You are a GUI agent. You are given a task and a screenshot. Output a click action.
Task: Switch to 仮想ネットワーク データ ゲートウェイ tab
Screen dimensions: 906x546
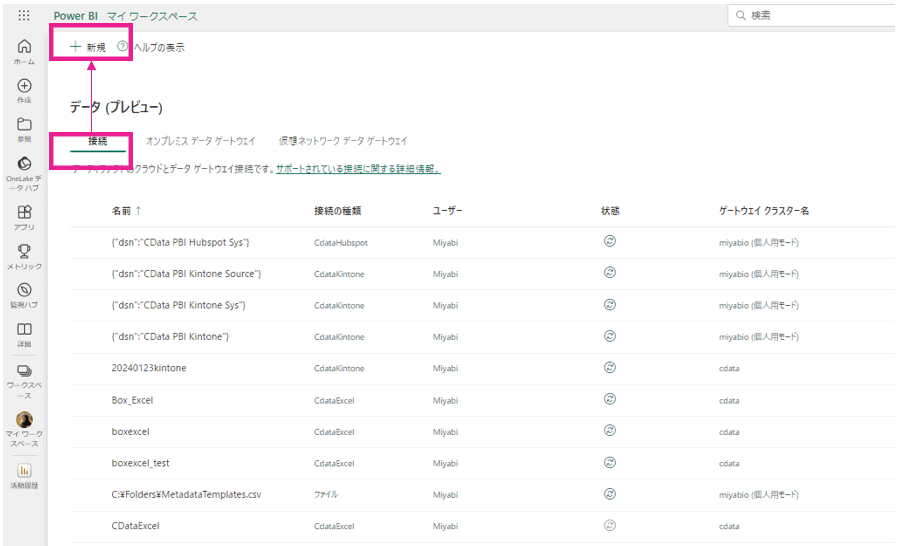click(x=343, y=141)
